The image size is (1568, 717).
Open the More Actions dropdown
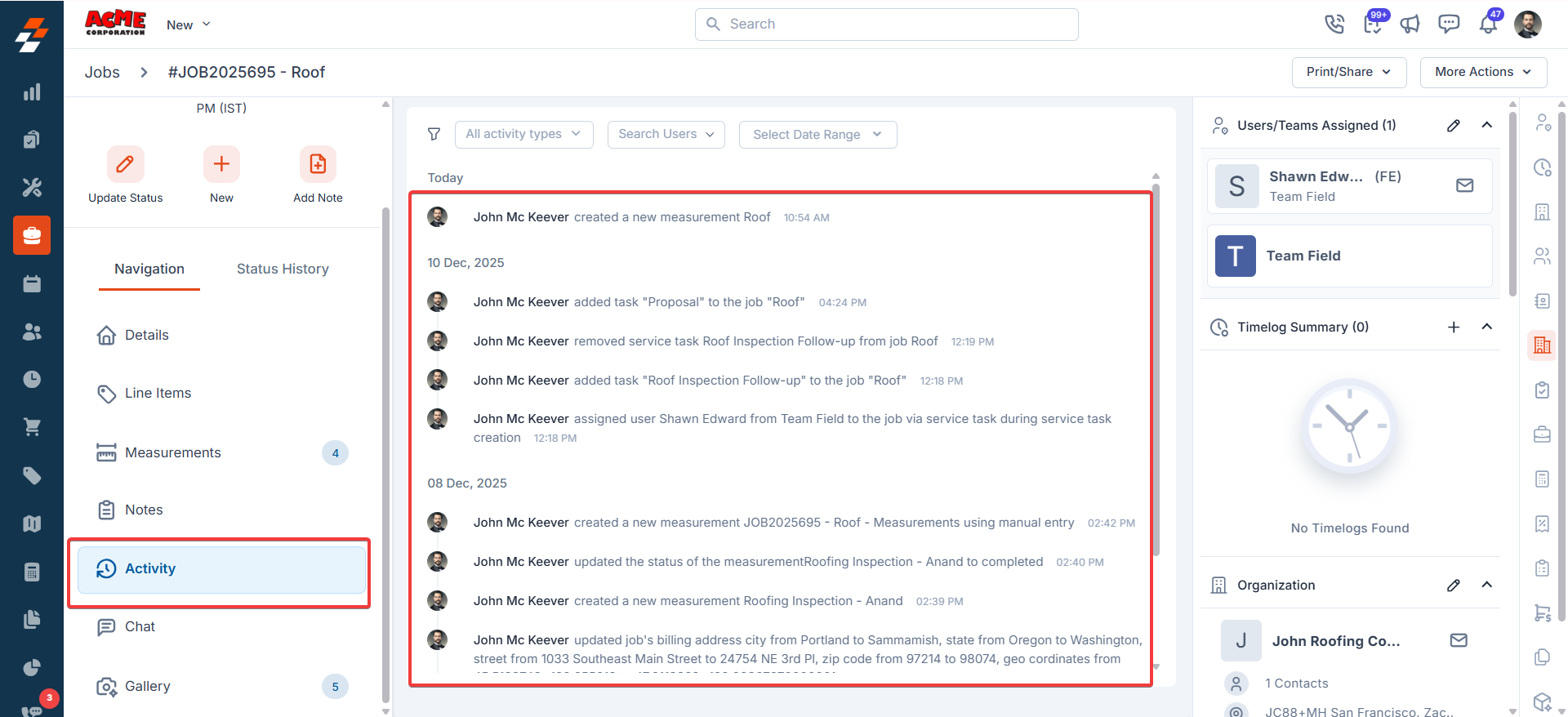click(x=1483, y=72)
